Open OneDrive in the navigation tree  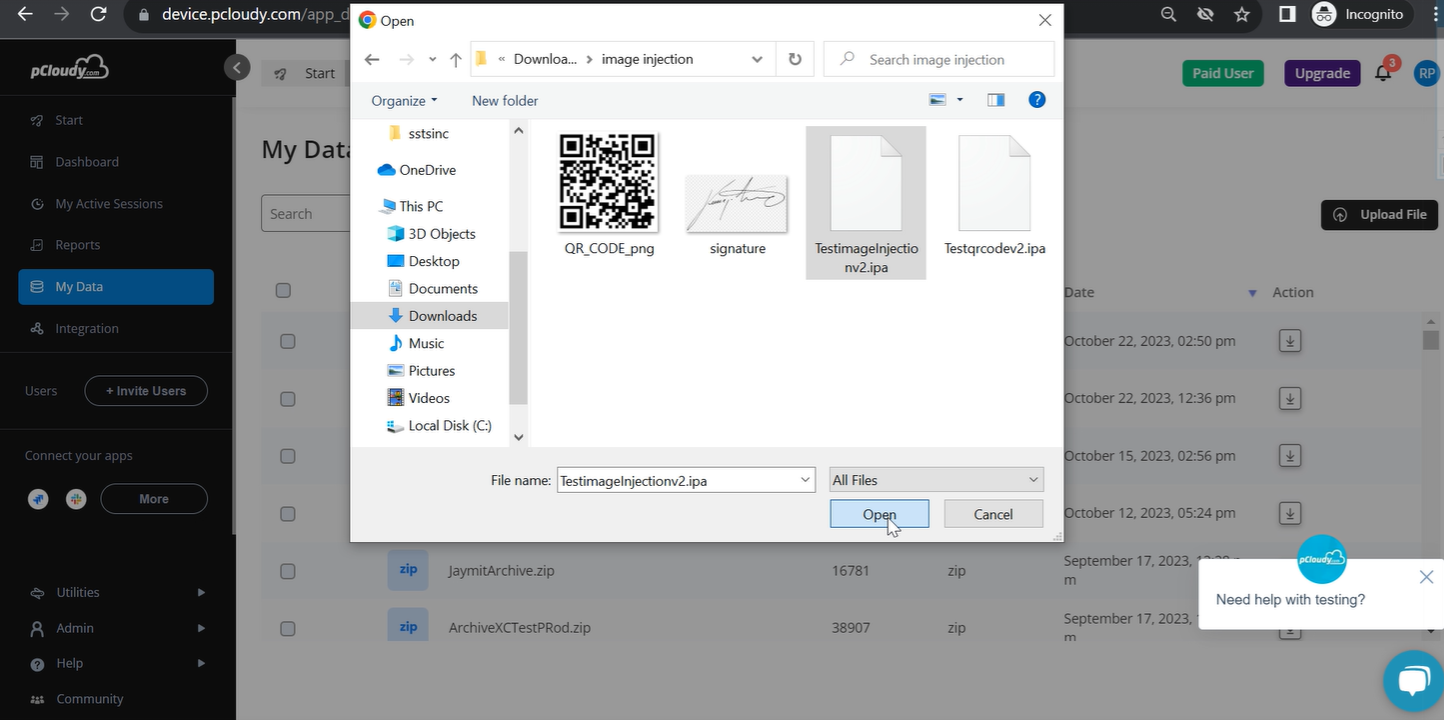click(417, 170)
